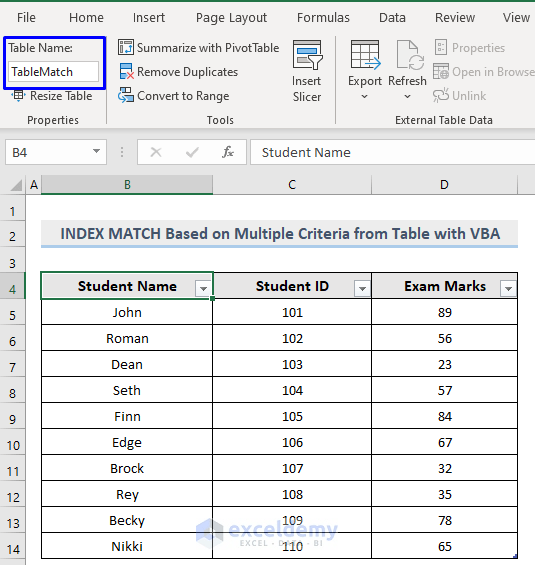Click the cell containing Finn
This screenshot has width=535, height=565.
point(127,416)
